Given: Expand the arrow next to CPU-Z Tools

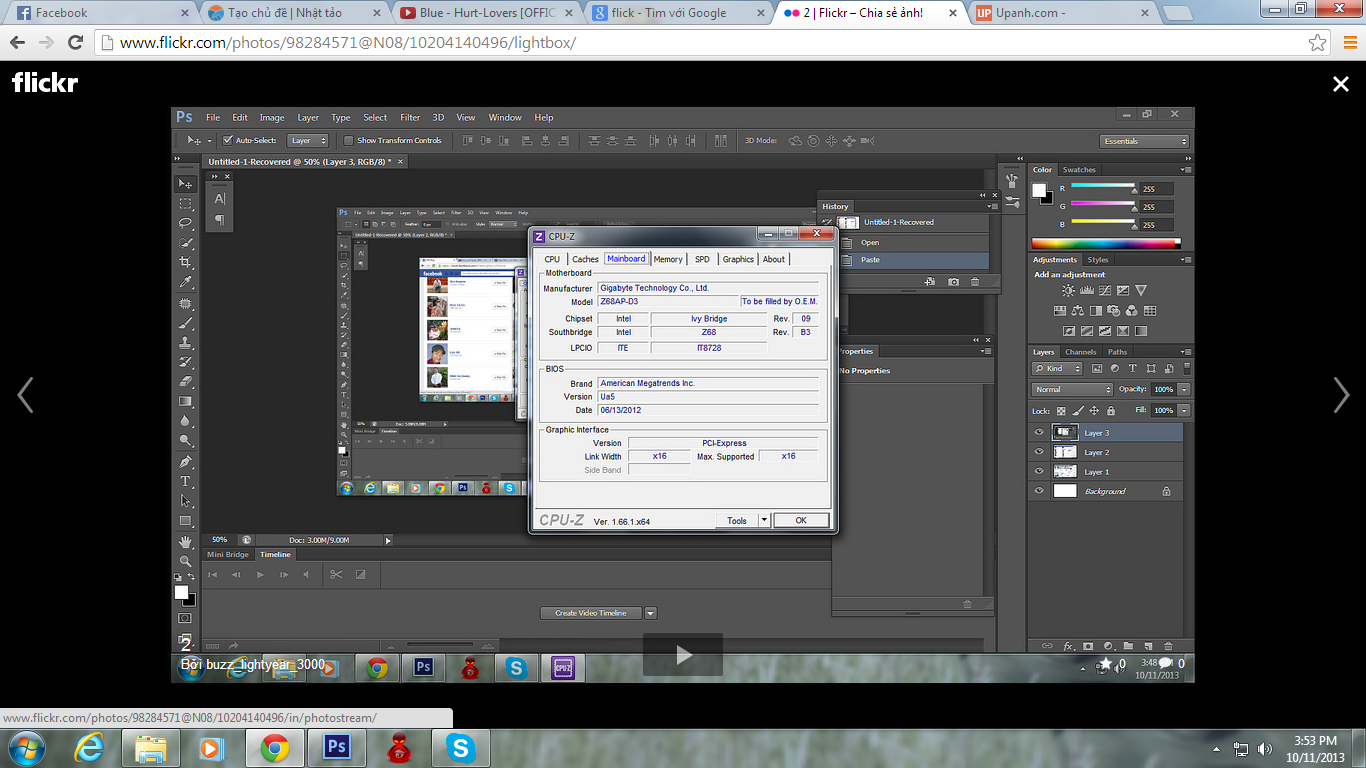Looking at the screenshot, I should click(764, 520).
